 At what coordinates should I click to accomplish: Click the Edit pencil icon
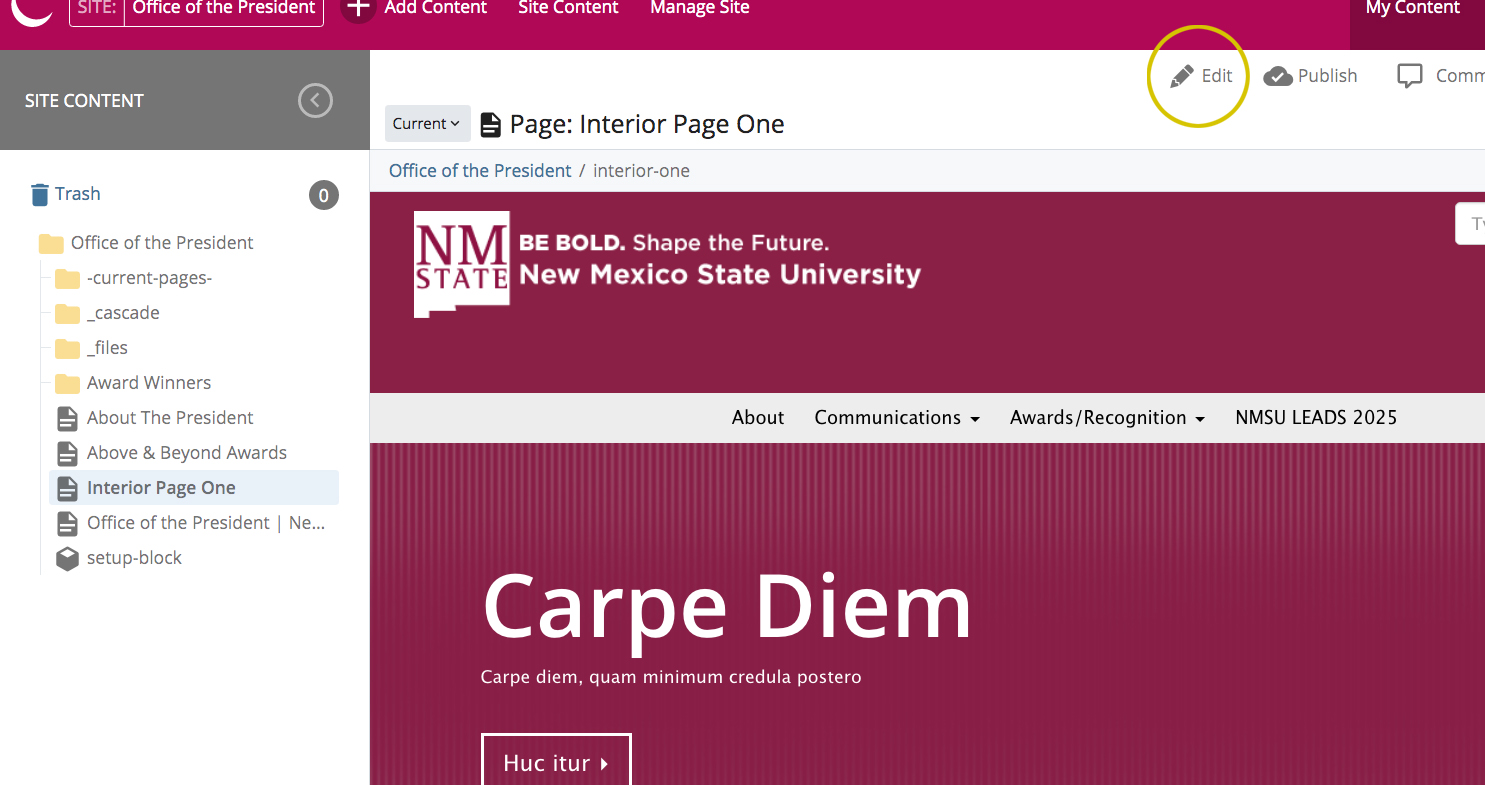1182,77
